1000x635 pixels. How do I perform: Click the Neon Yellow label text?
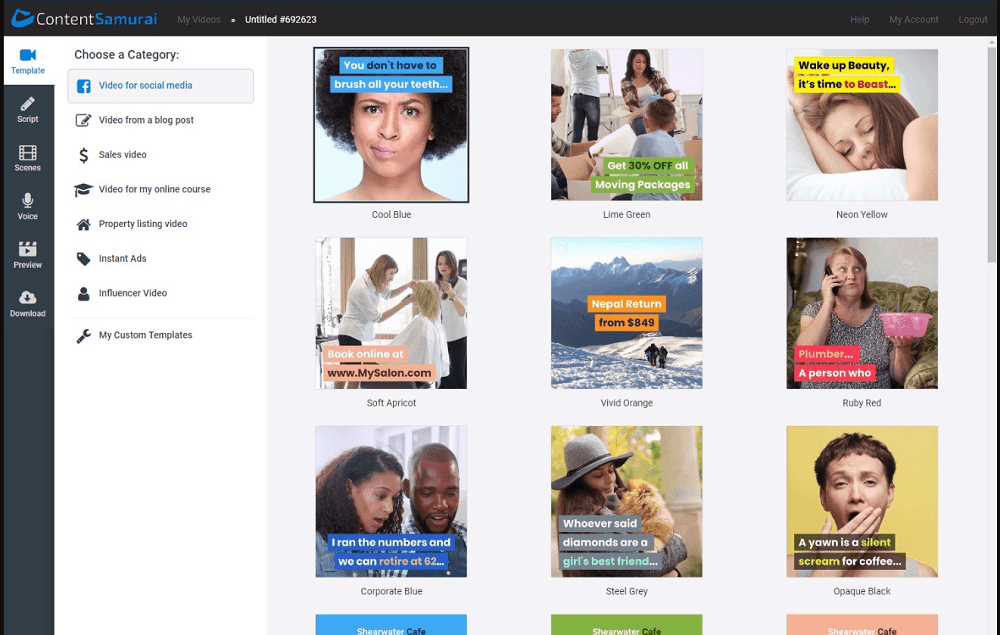click(x=862, y=214)
